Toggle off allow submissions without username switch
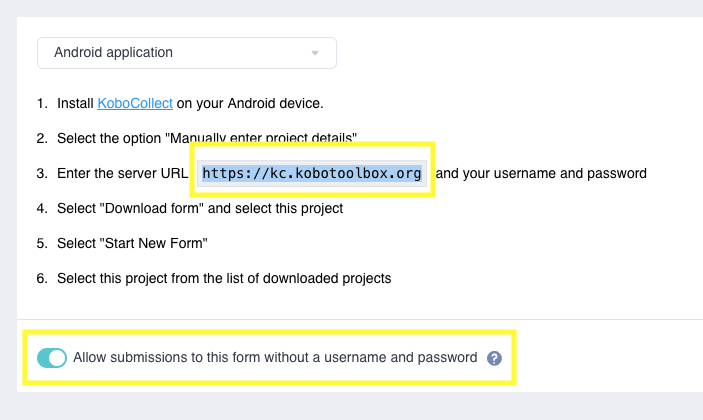The image size is (703, 420). [52, 358]
